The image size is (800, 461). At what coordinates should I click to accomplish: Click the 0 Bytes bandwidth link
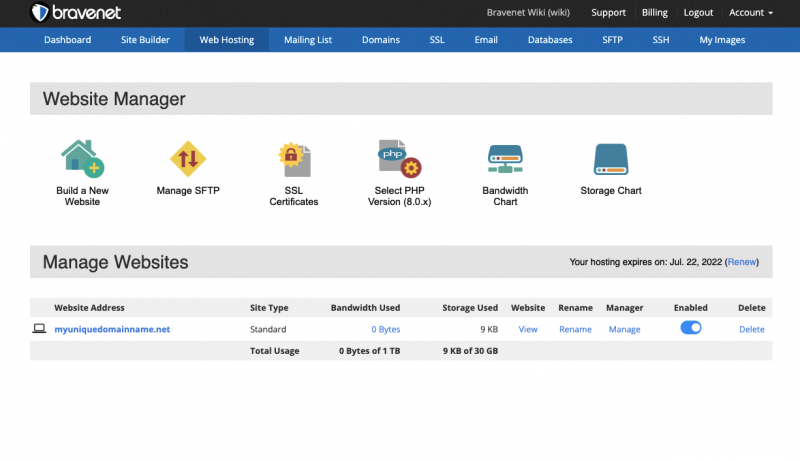coord(386,329)
